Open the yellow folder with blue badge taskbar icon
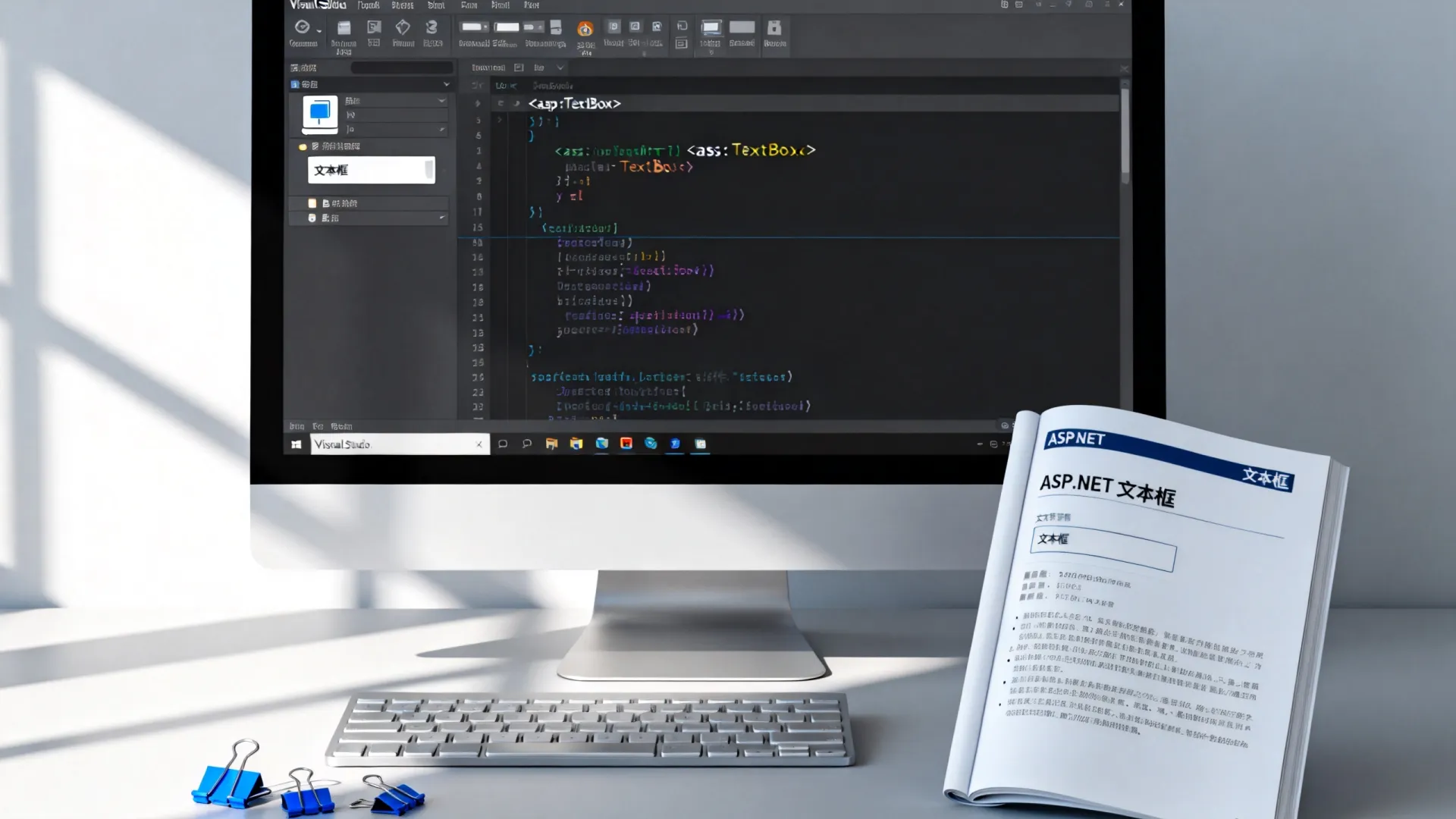The image size is (1456, 819). [x=576, y=444]
